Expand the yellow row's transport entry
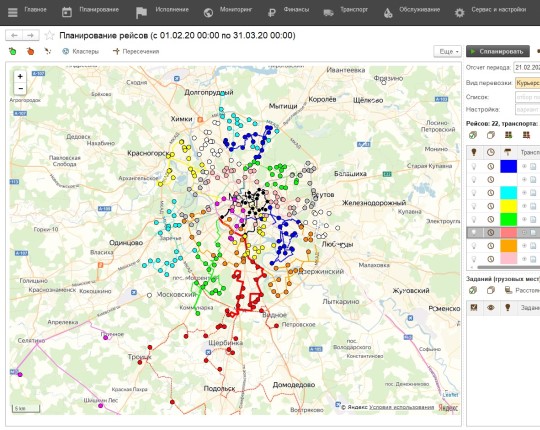Viewport: 540px width, 430px height. coord(524,206)
